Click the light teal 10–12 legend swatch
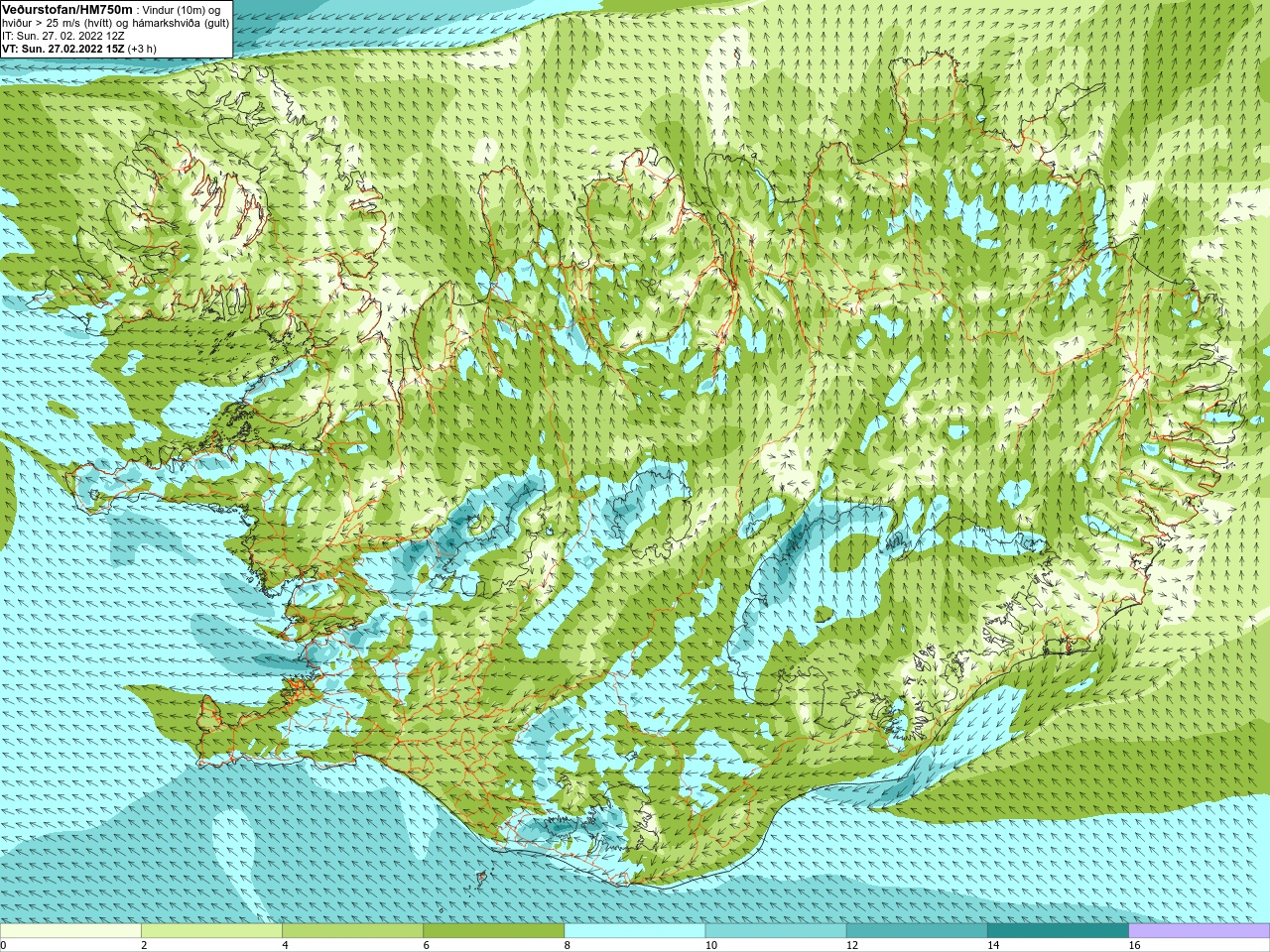Viewport: 1270px width, 952px height. tap(776, 931)
